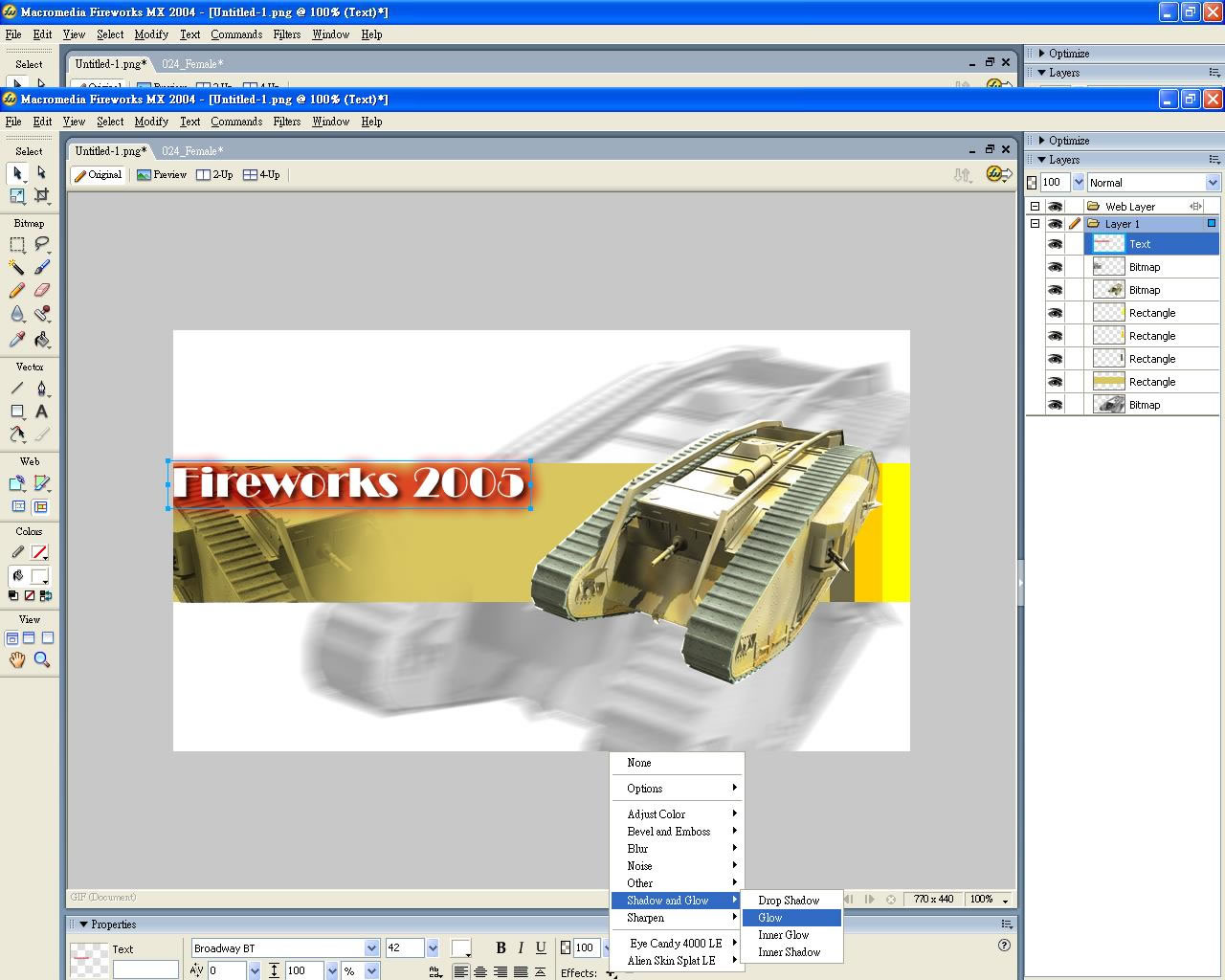Click the Text object name input field
Screen dimensions: 1225x980
[x=145, y=969]
